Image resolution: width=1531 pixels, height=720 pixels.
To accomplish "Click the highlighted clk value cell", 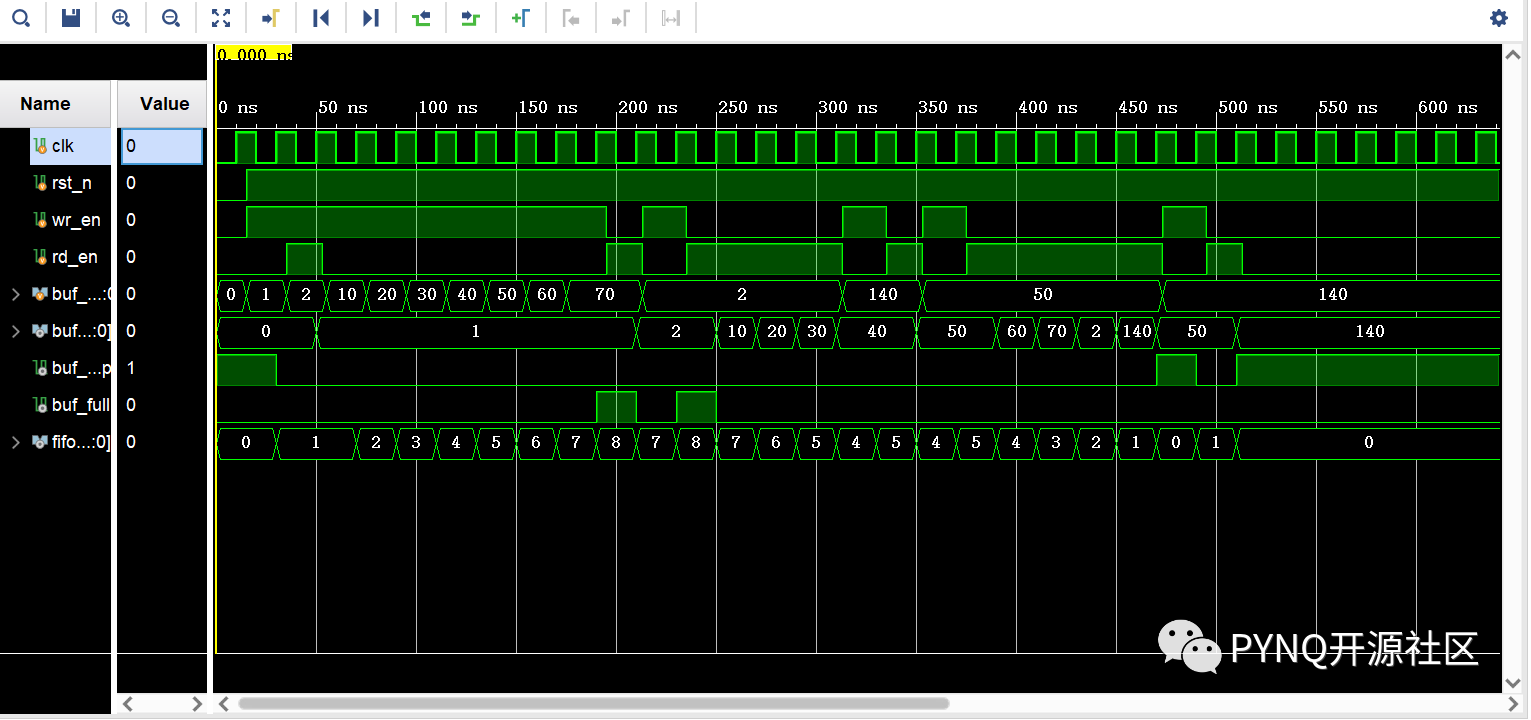I will pos(161,146).
